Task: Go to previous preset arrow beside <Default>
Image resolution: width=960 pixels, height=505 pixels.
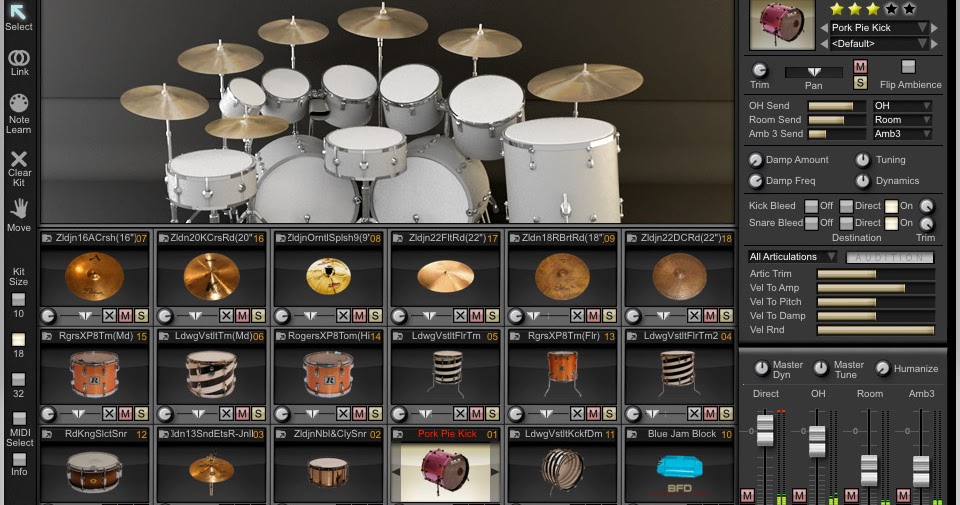Action: 824,43
